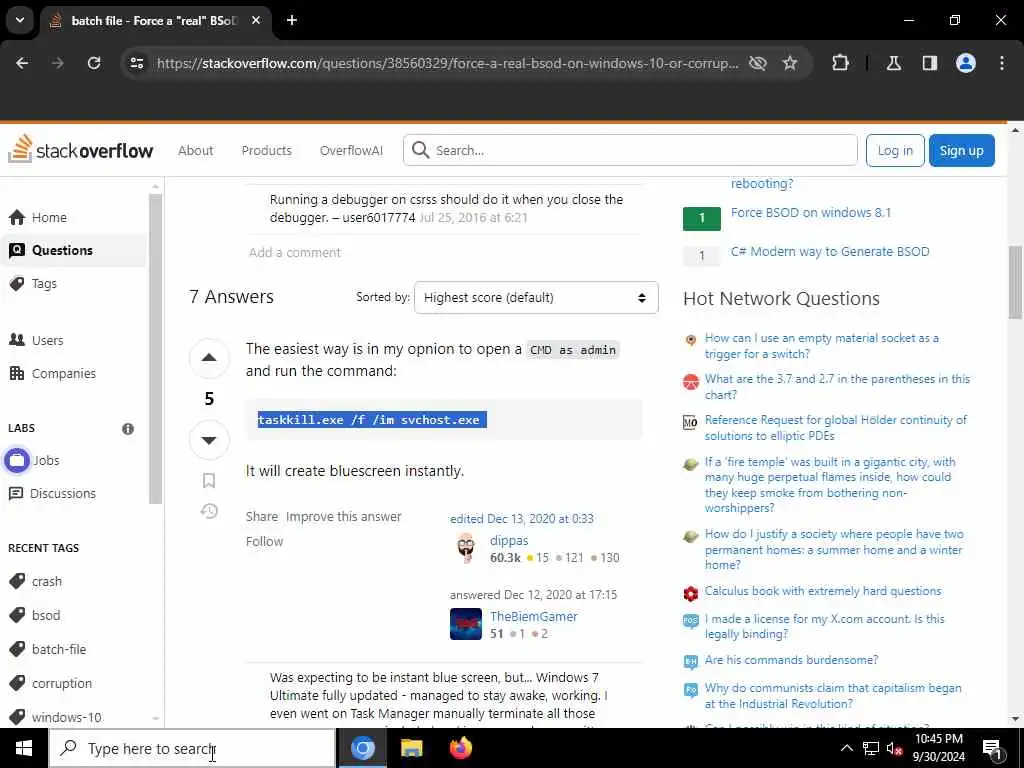This screenshot has width=1024, height=768.
Task: Select the batch-file recent tag
Action: point(59,649)
